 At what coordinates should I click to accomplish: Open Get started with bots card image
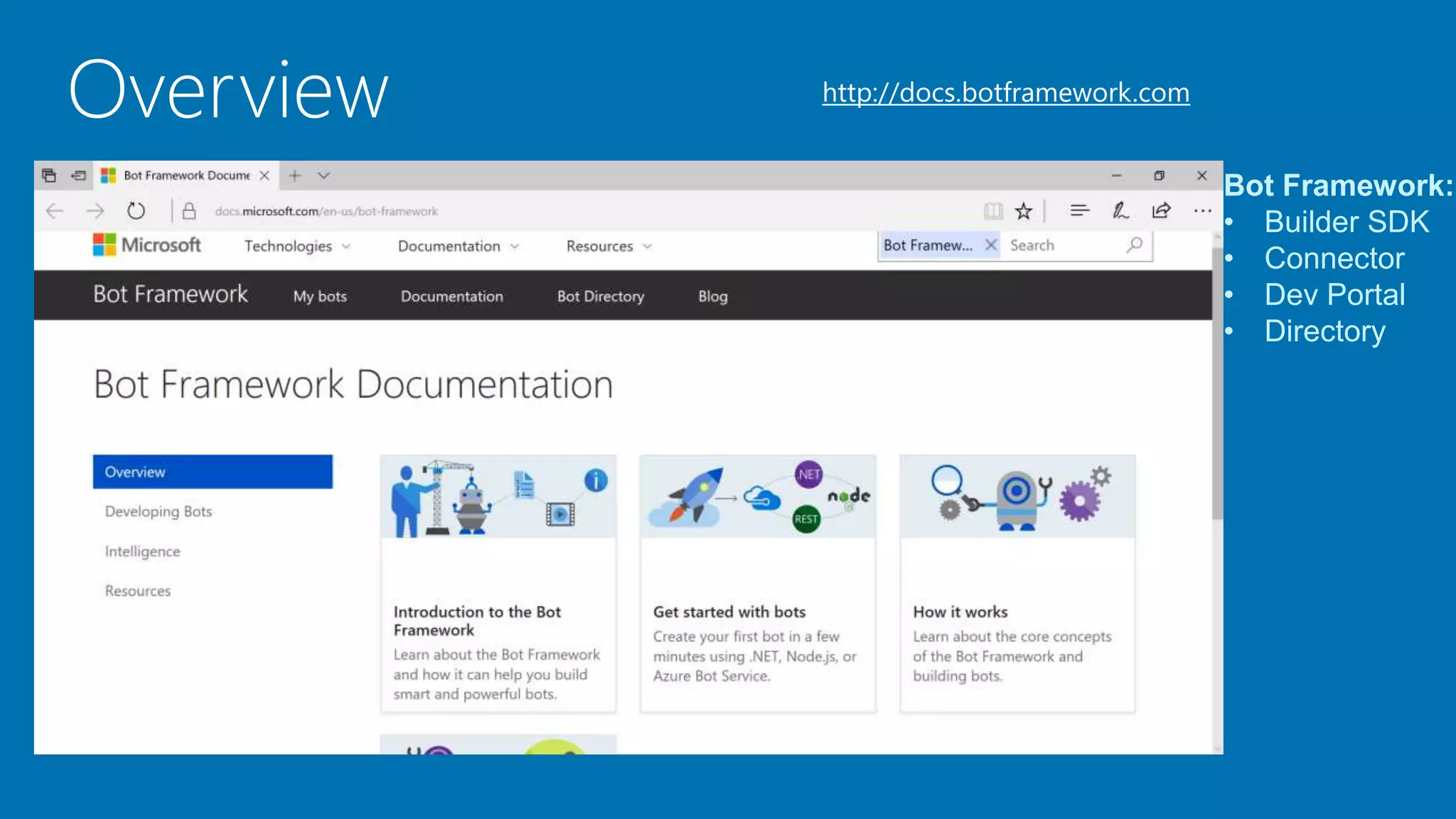(x=758, y=497)
